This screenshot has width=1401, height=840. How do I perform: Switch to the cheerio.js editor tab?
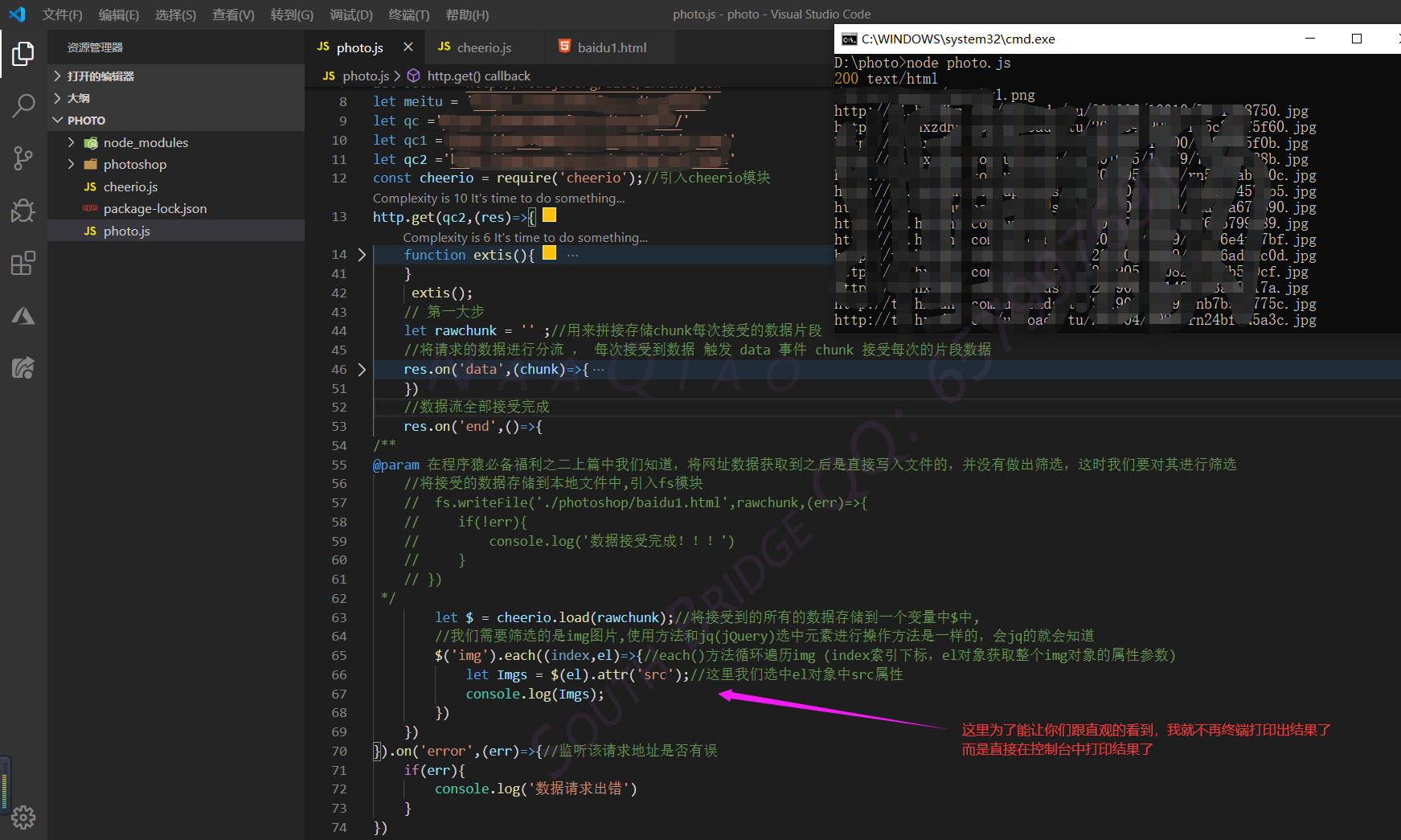click(484, 47)
